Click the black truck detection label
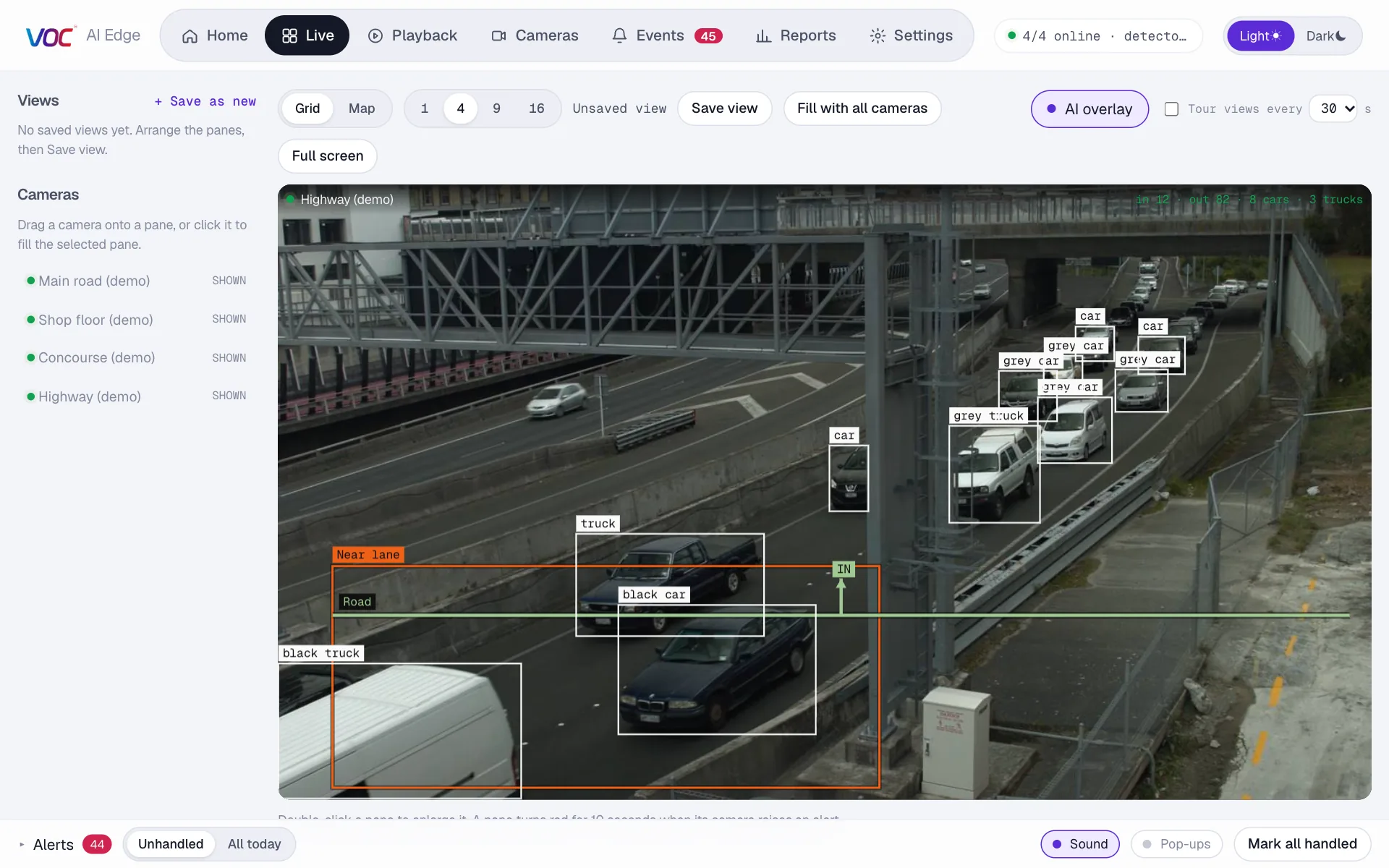This screenshot has height=868, width=1389. point(320,653)
